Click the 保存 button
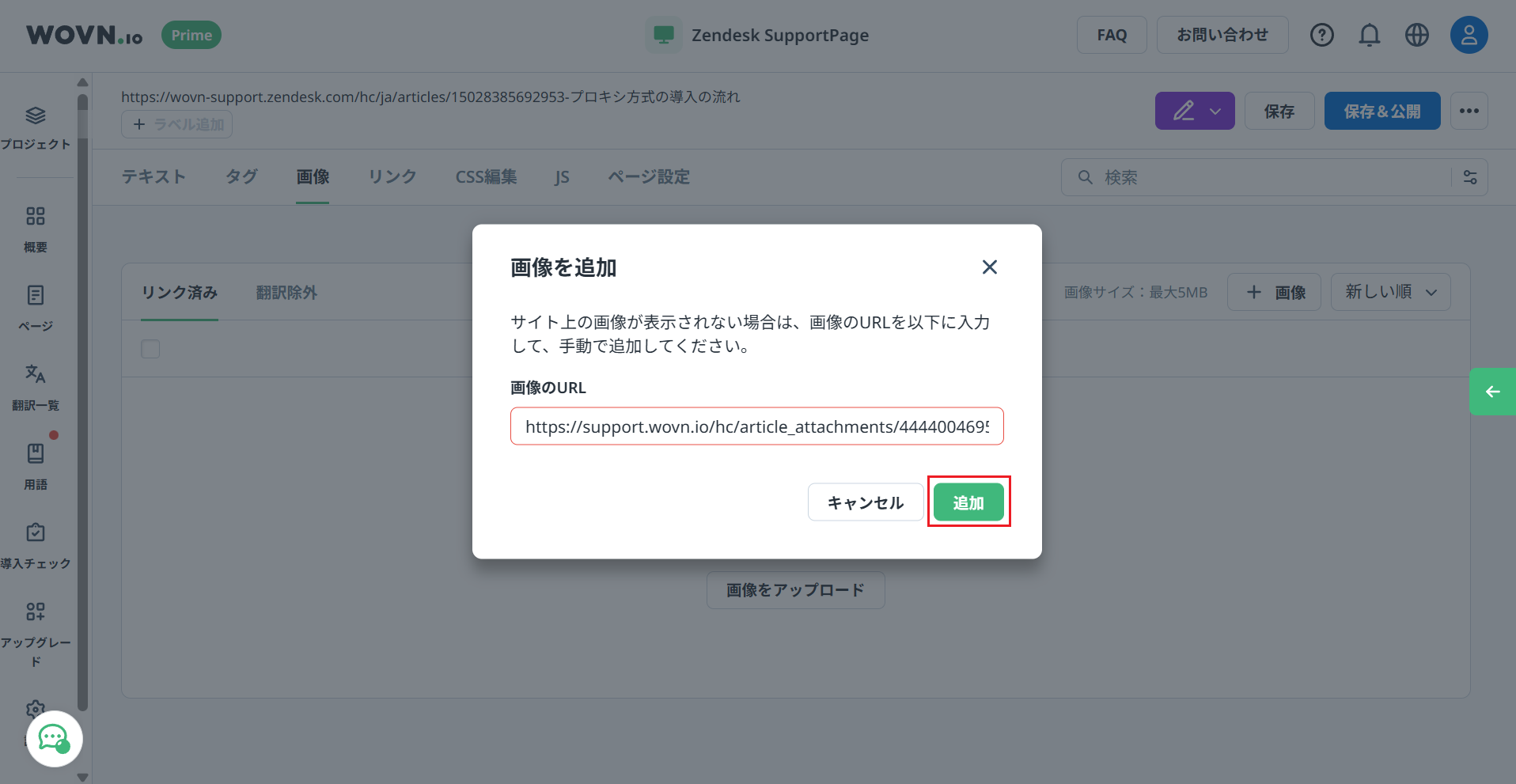Image resolution: width=1516 pixels, height=784 pixels. (x=1279, y=111)
